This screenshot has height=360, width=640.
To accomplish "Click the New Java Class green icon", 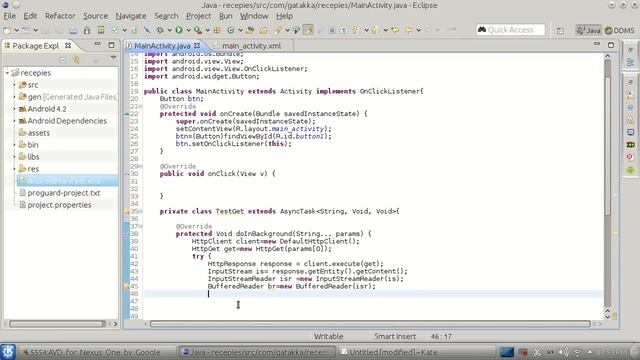I will pyautogui.click(x=231, y=30).
